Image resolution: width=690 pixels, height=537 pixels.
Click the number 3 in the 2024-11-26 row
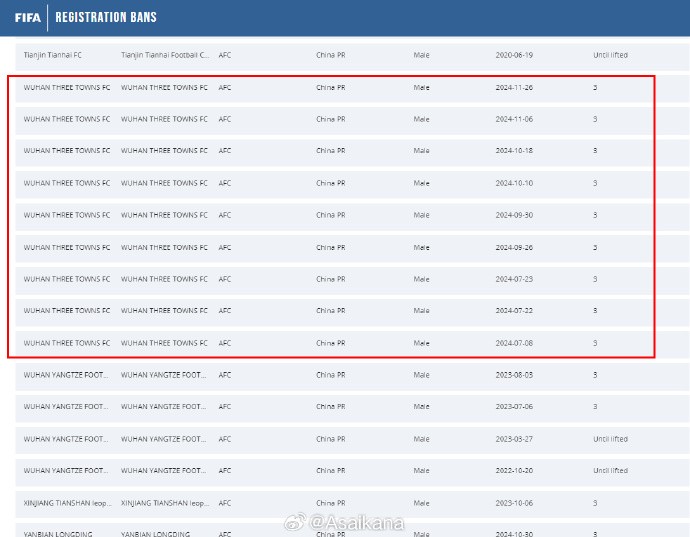(595, 88)
